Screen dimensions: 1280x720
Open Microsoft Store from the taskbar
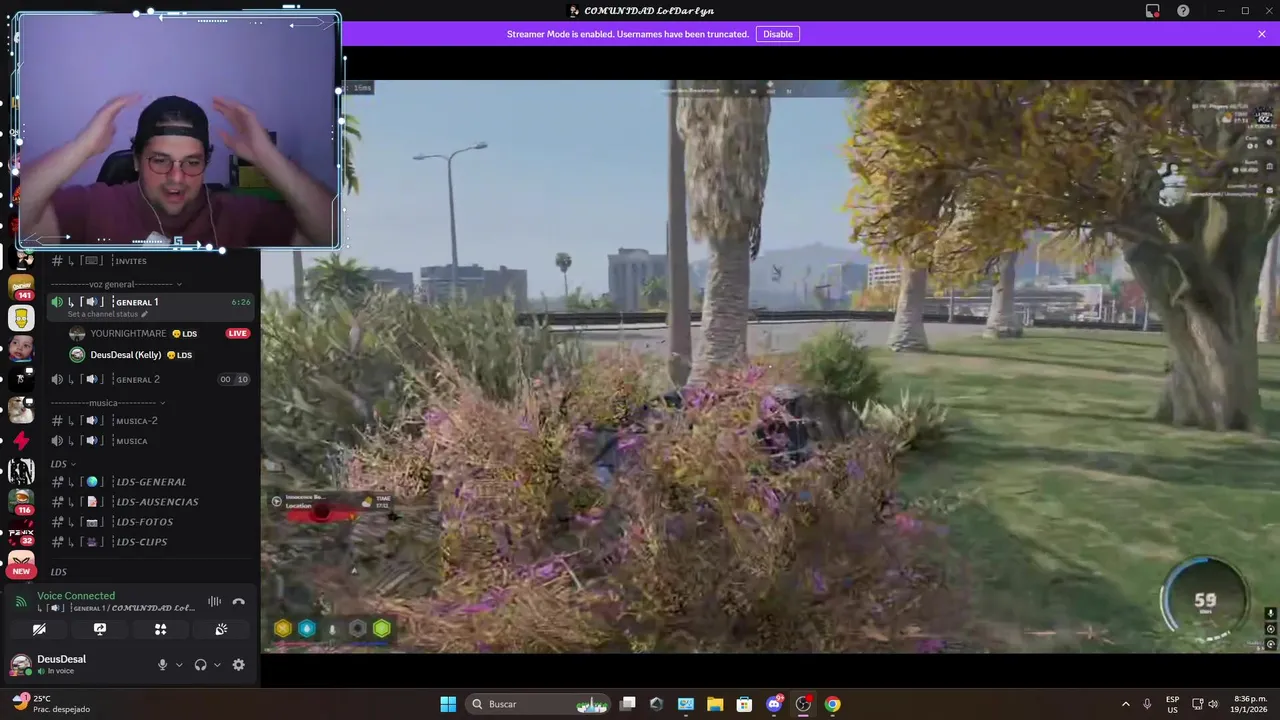tap(744, 704)
